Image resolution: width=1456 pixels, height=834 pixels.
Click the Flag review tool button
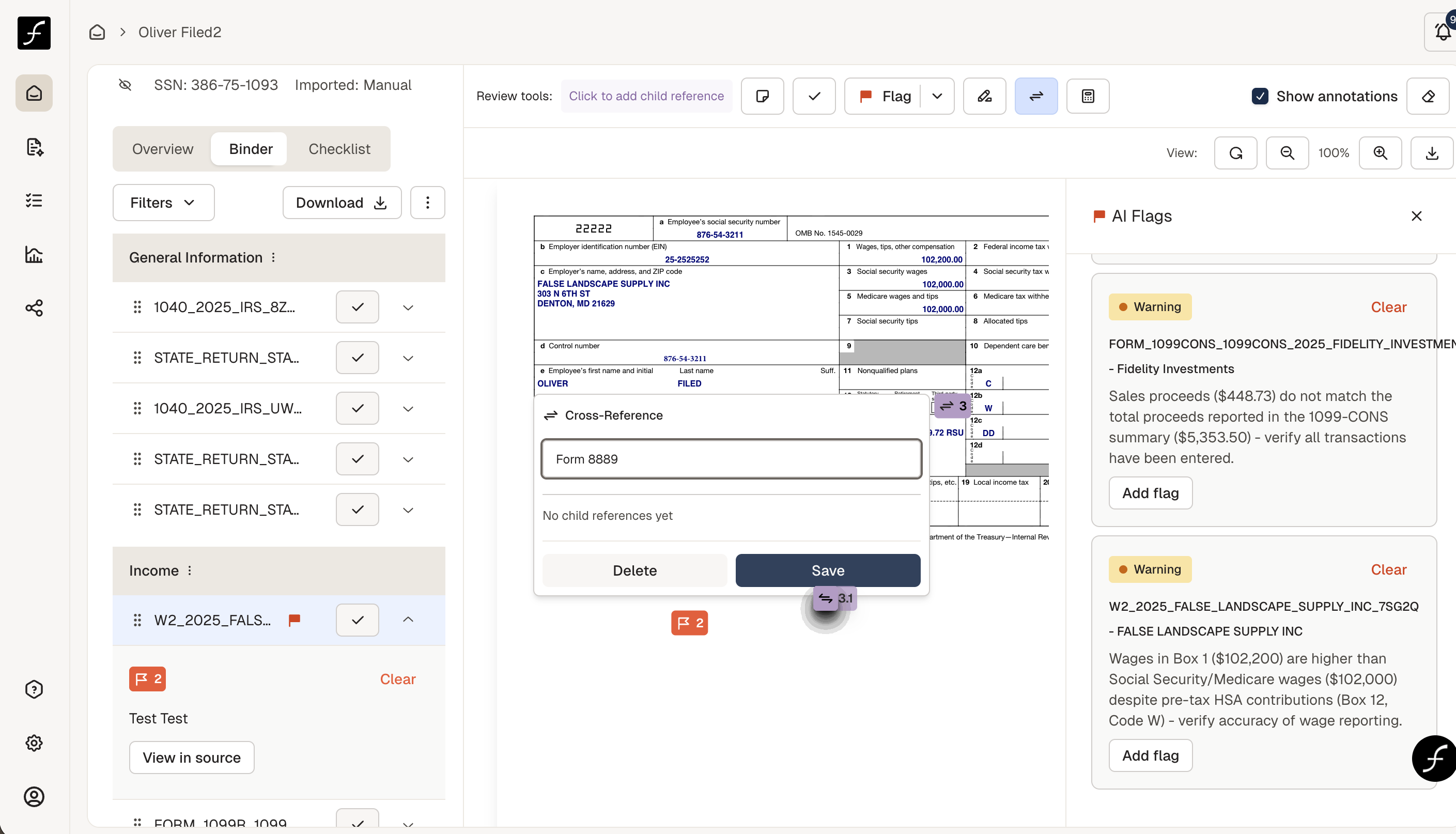885,96
